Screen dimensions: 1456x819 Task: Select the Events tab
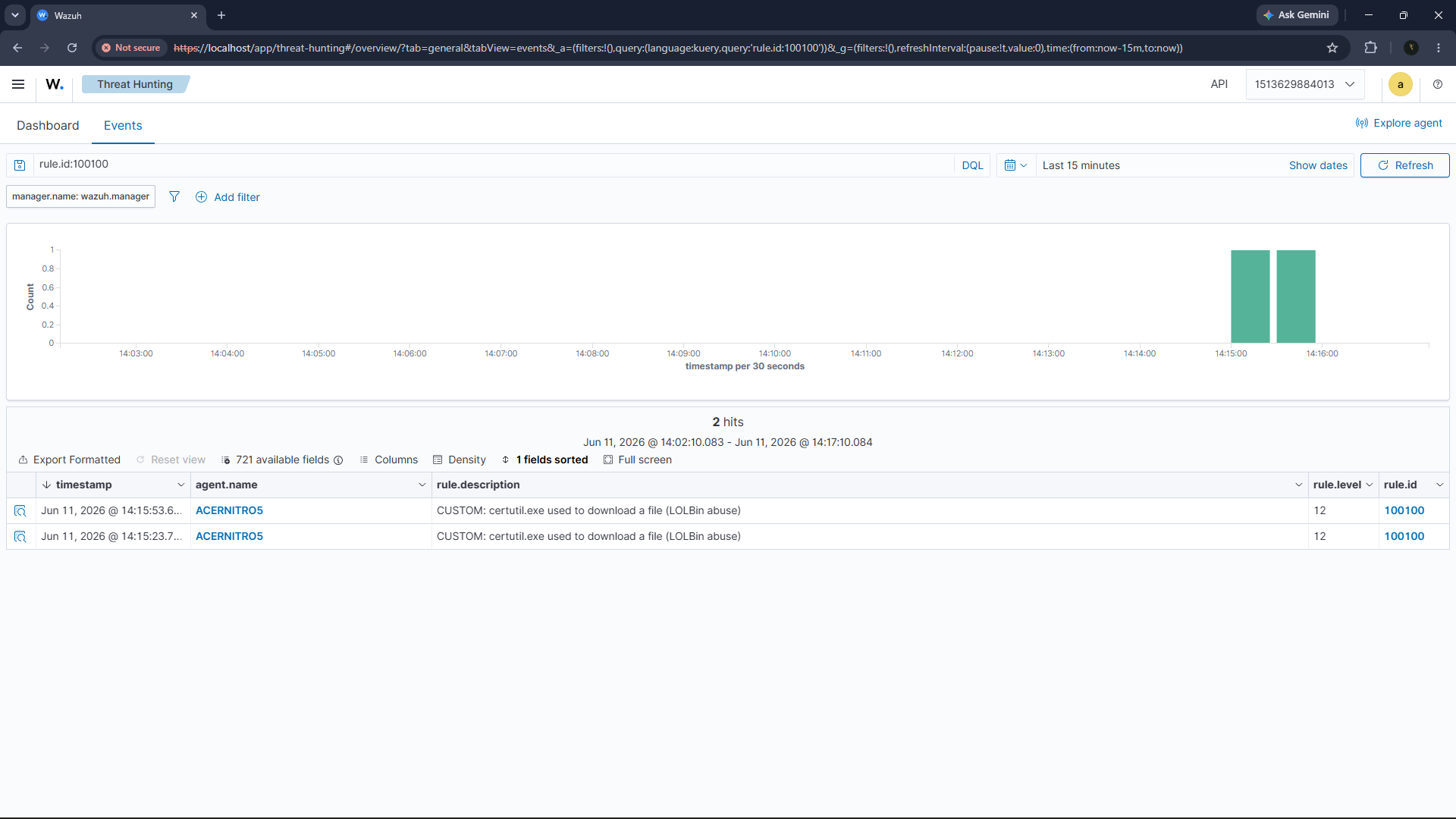click(123, 125)
